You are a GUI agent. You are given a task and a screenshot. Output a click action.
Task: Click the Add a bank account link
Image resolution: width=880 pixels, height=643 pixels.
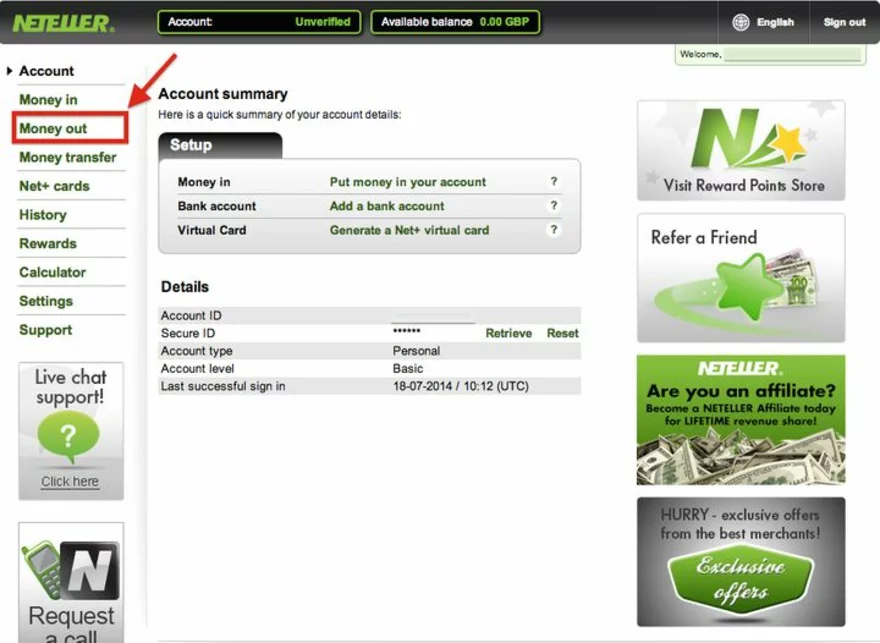click(x=387, y=206)
